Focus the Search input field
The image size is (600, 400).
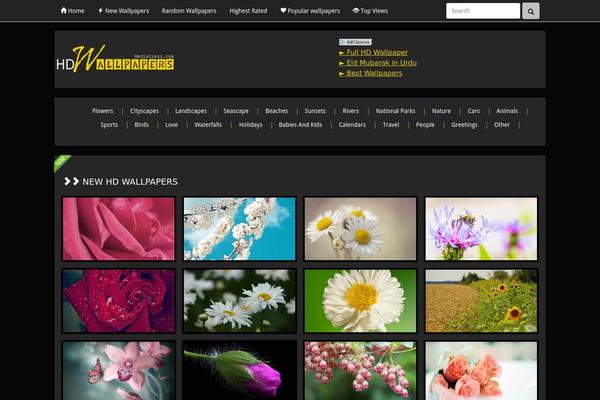(483, 11)
